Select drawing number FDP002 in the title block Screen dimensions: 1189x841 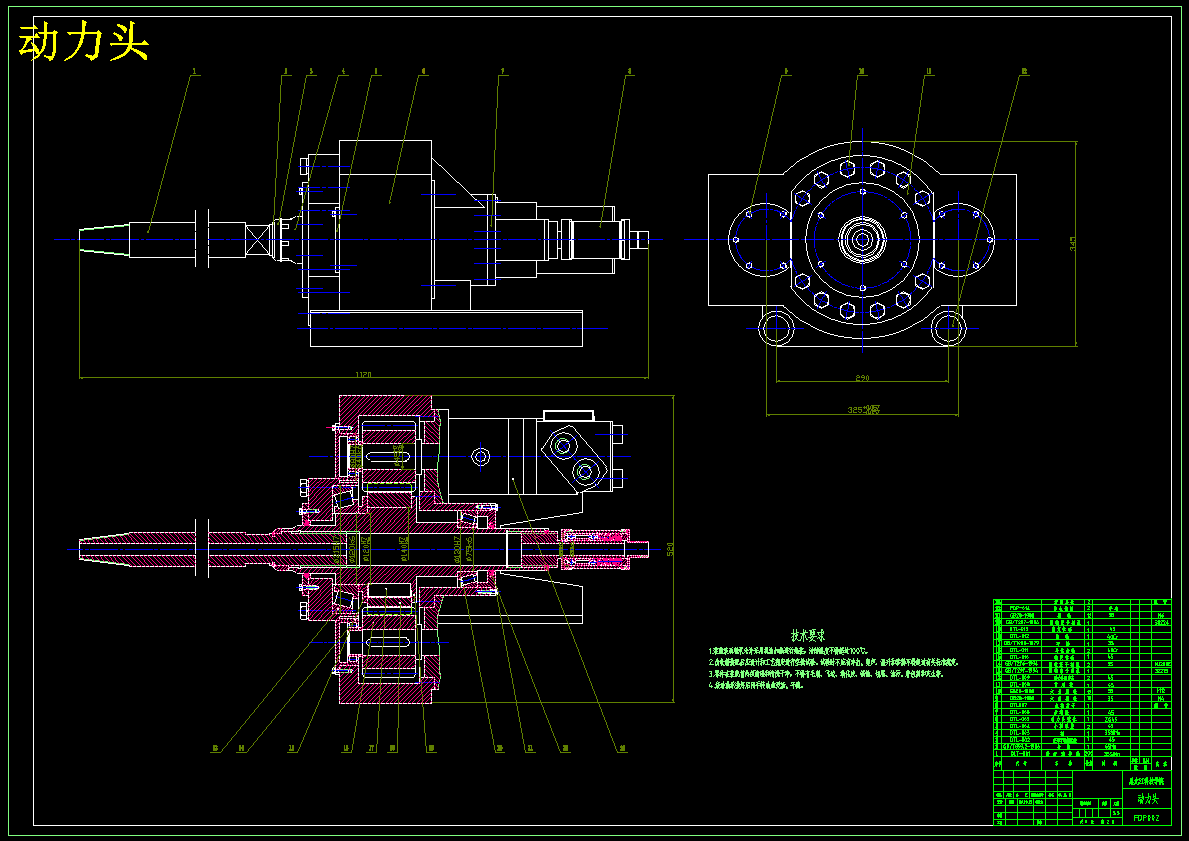tap(1146, 817)
